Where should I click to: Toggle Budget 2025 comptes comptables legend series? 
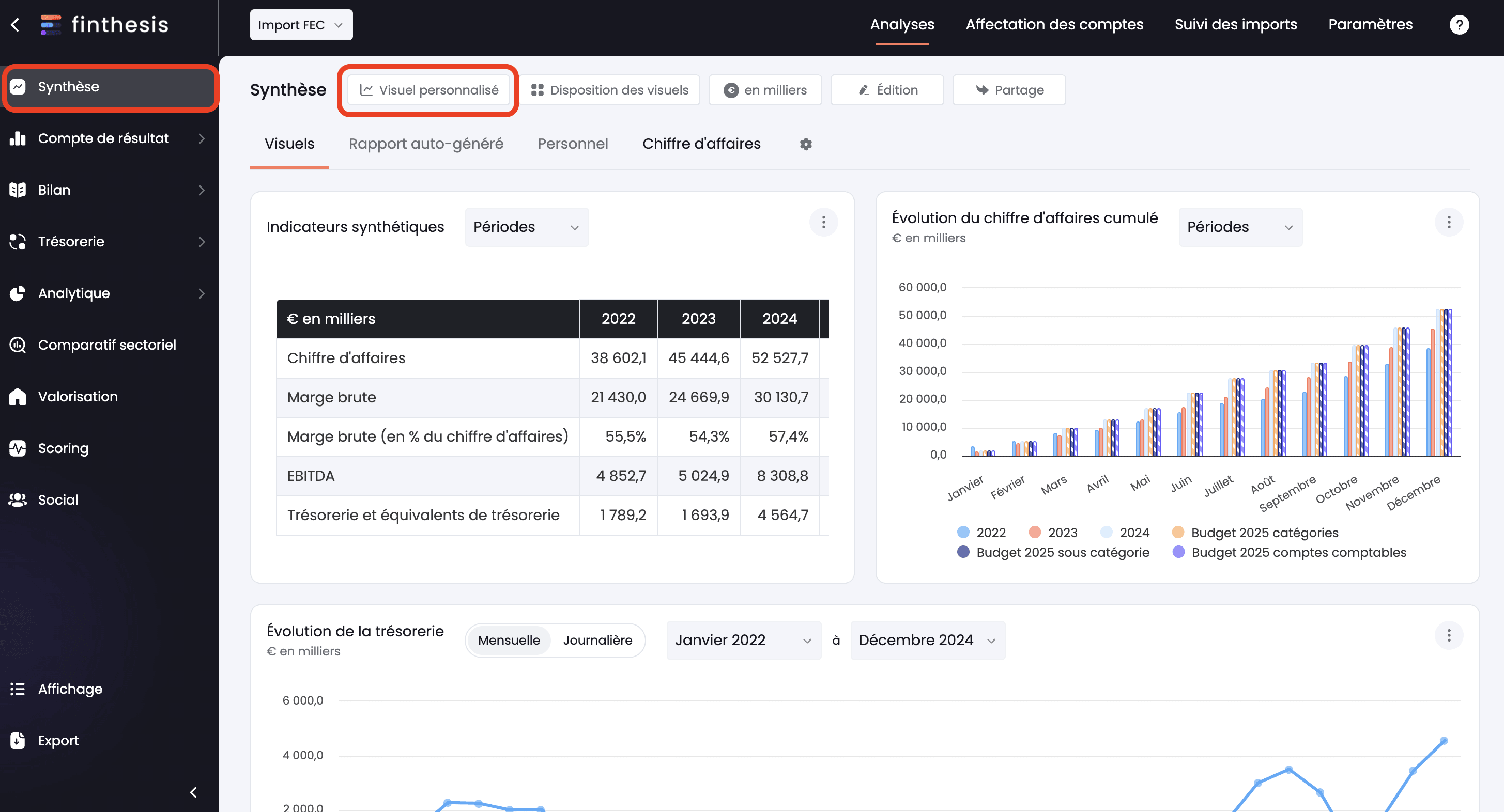(x=1289, y=552)
